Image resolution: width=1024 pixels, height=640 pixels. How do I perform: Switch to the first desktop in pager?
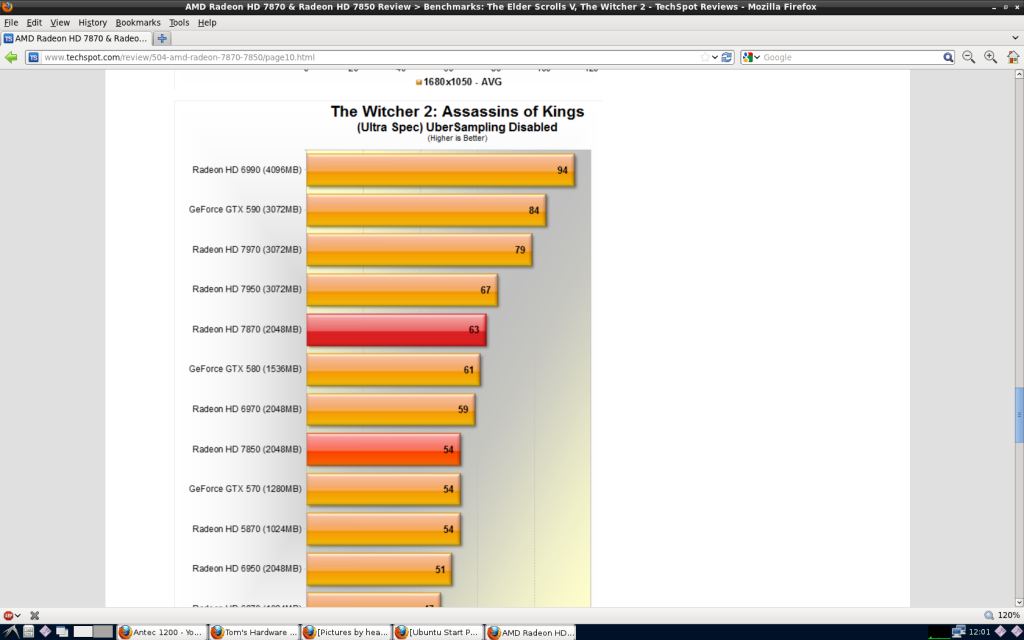tap(83, 632)
